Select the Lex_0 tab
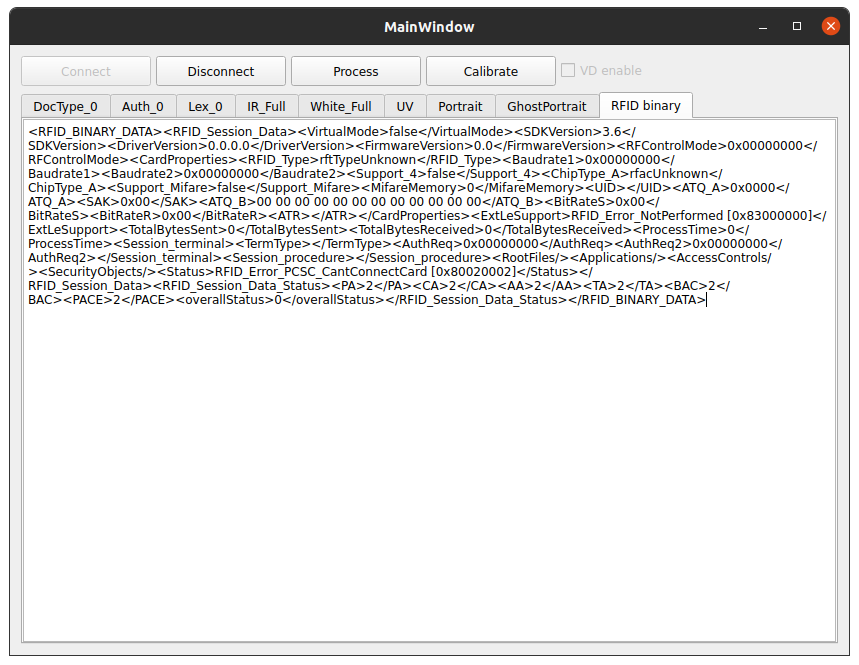The image size is (859, 665). point(205,106)
